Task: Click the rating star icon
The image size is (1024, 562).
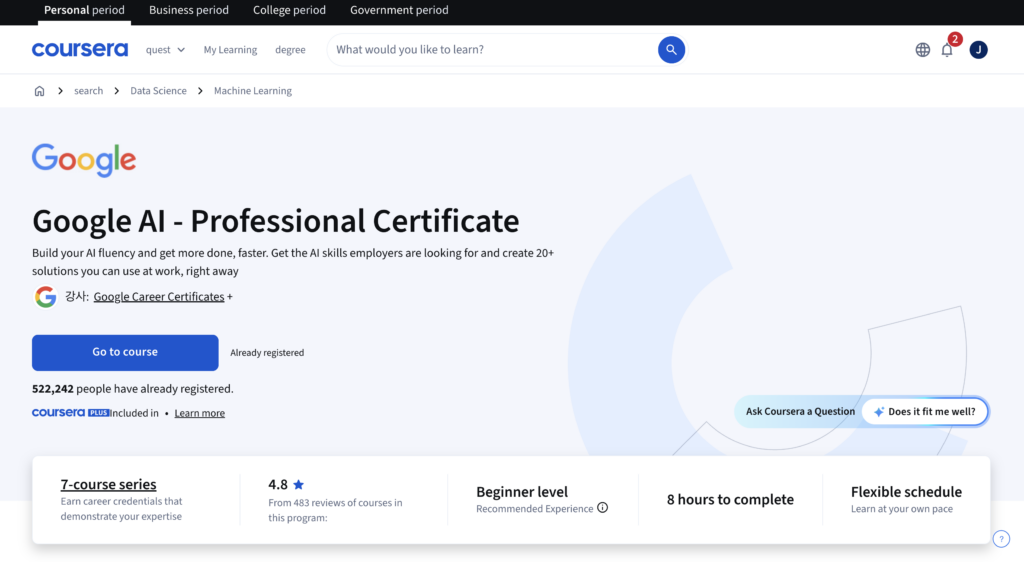Action: [298, 484]
